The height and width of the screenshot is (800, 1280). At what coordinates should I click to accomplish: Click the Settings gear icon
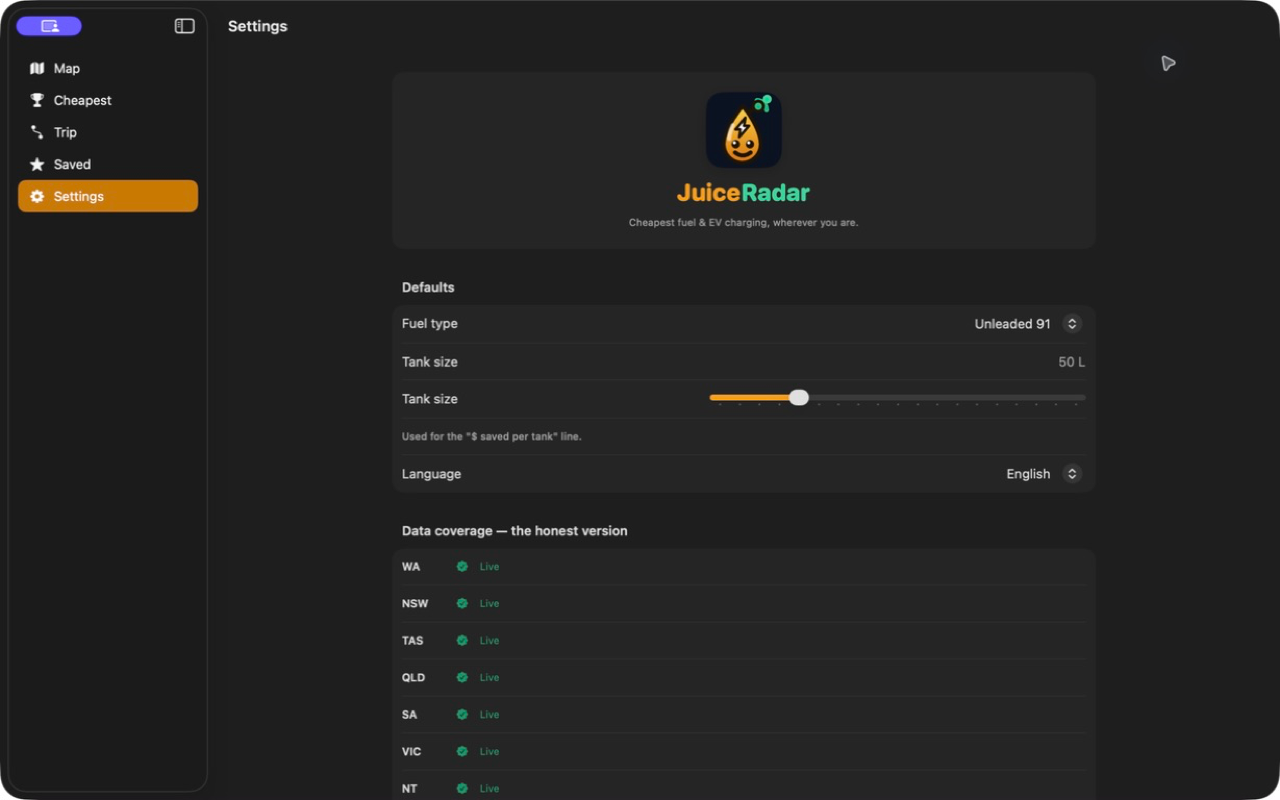point(37,197)
